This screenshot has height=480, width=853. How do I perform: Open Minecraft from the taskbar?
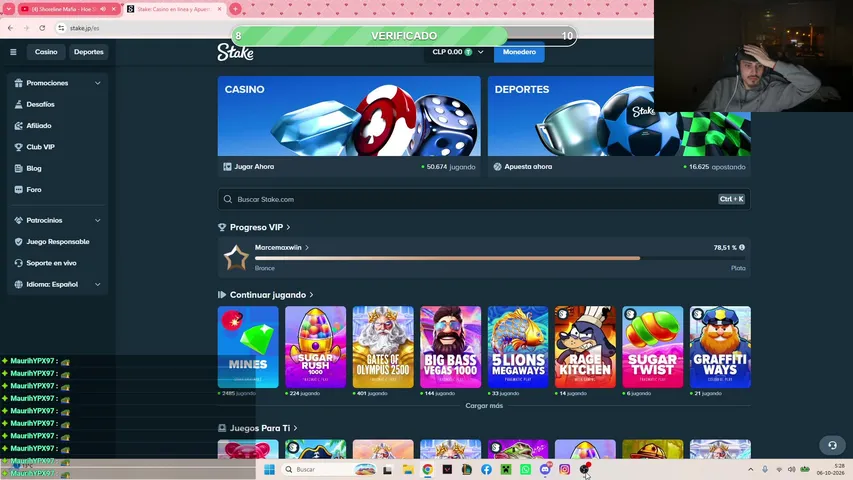pyautogui.click(x=506, y=469)
